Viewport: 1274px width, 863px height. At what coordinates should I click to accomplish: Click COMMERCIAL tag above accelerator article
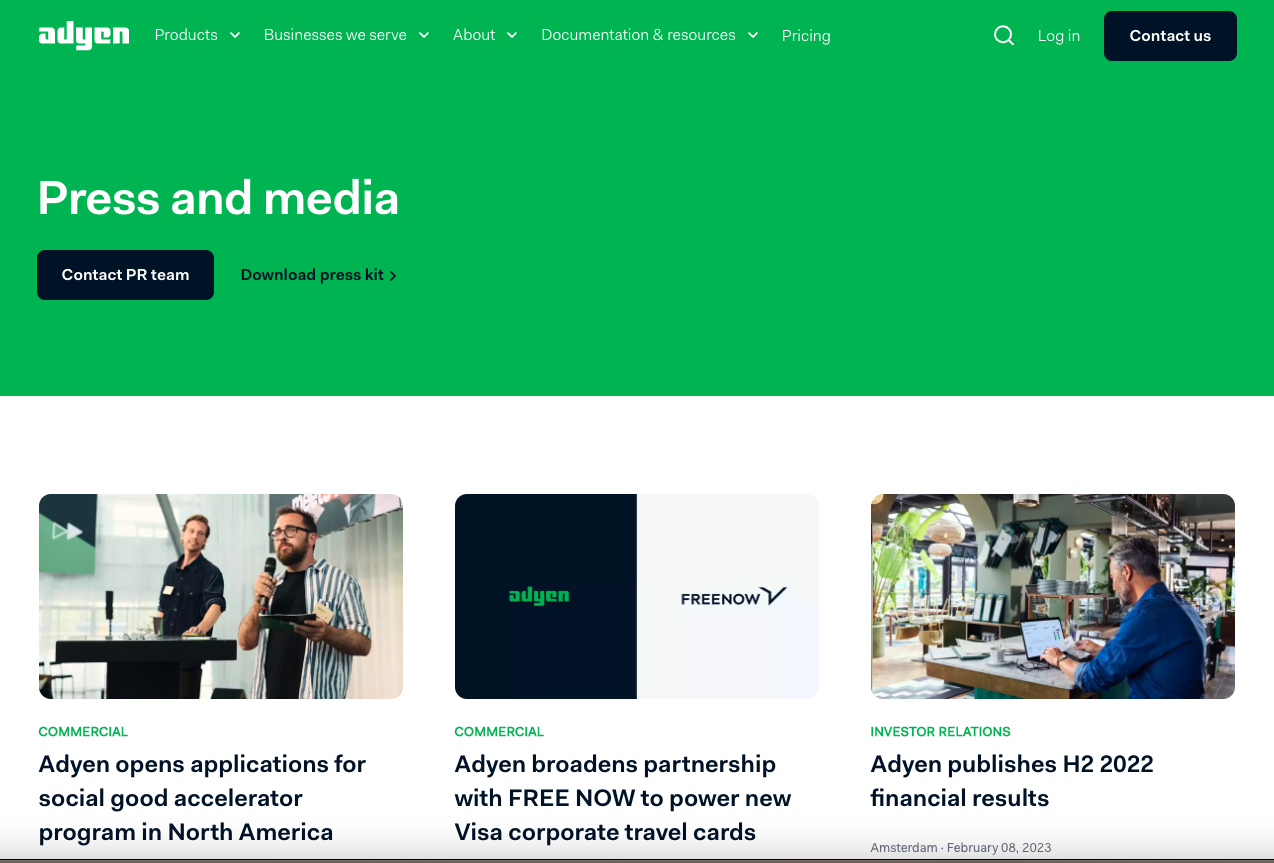(83, 732)
